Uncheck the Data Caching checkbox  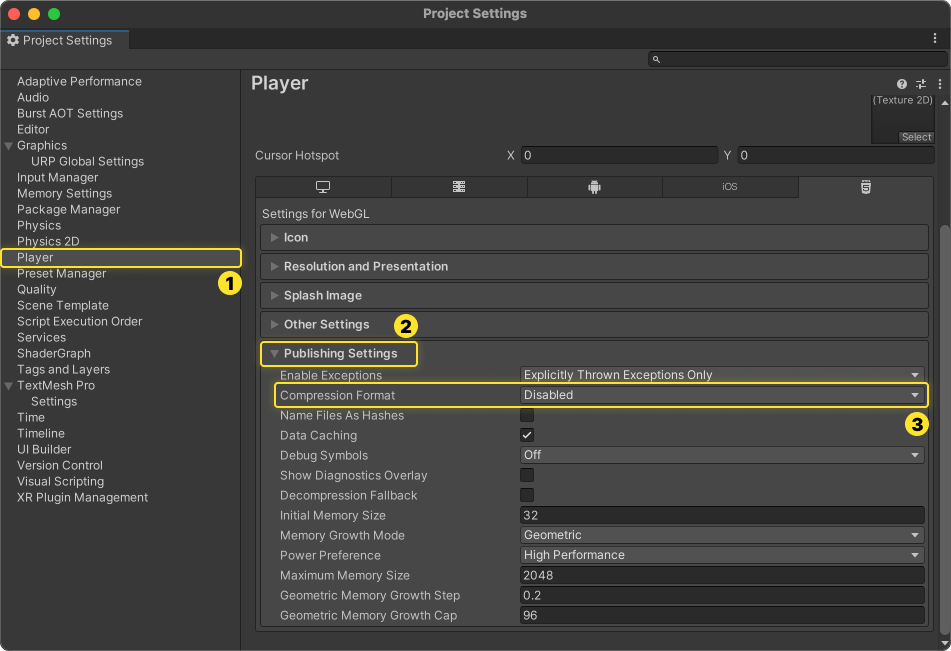(x=527, y=435)
